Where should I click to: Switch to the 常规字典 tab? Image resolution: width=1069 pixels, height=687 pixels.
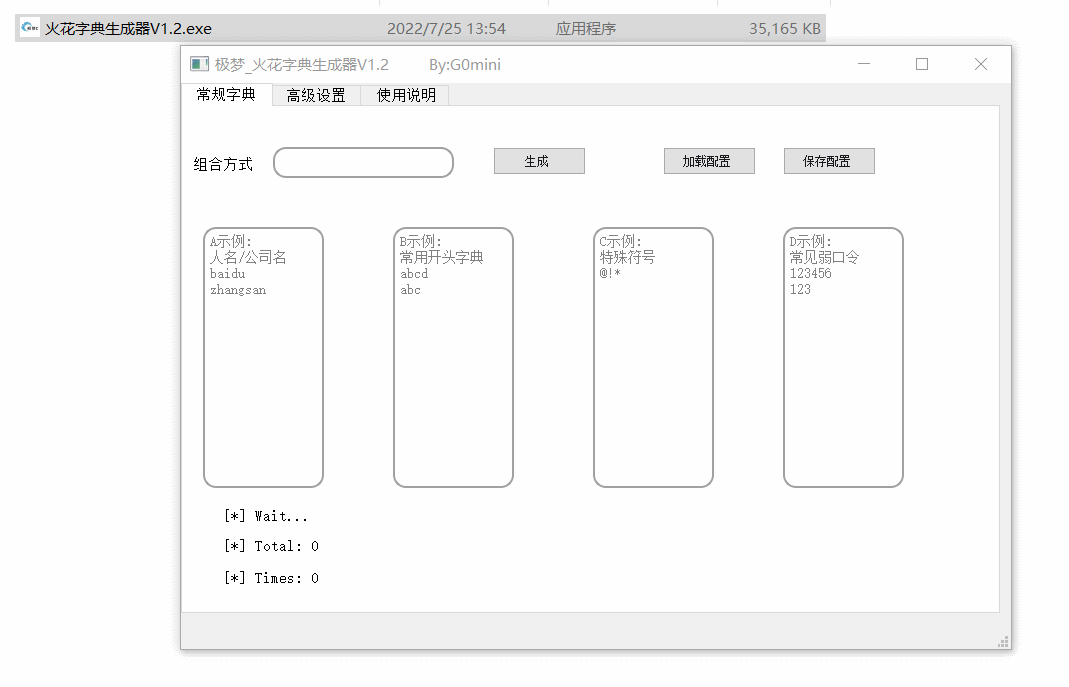(226, 95)
